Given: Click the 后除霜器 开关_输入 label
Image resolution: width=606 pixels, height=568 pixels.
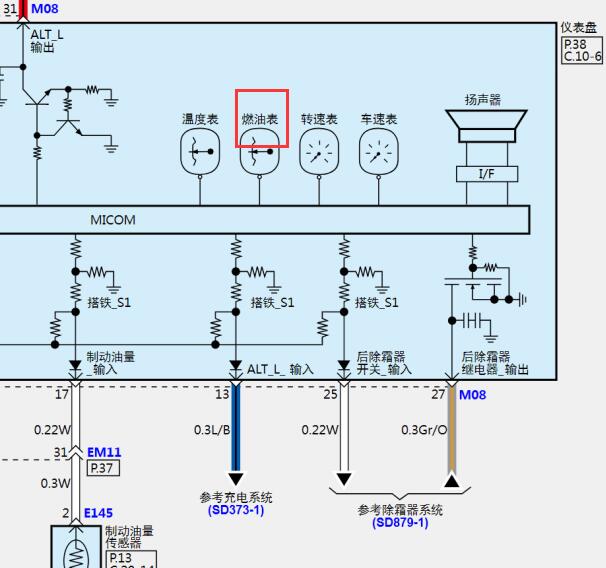Looking at the screenshot, I should (x=384, y=363).
